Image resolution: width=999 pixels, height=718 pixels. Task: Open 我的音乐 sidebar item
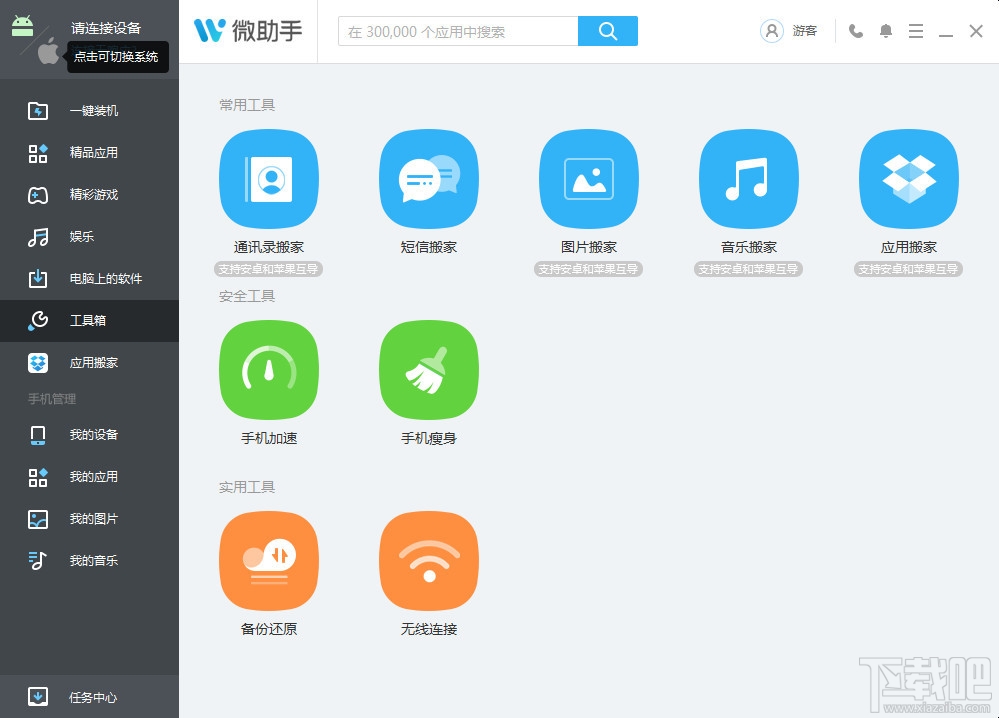coord(89,561)
